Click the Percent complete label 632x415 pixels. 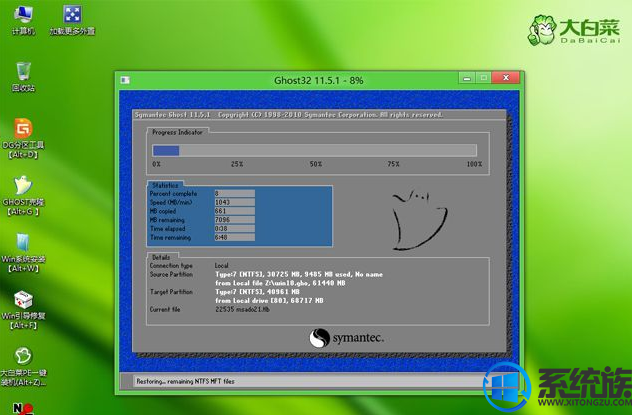tap(173, 193)
